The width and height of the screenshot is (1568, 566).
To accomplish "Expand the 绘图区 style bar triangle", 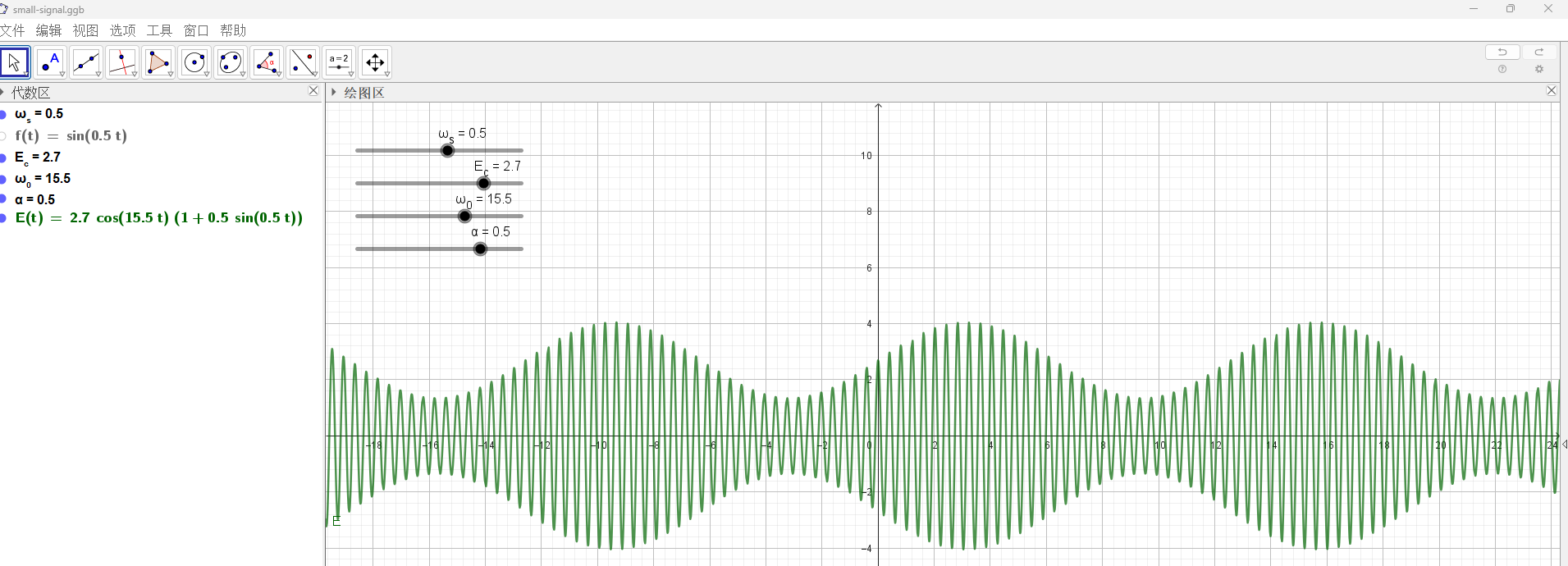I will [x=334, y=92].
